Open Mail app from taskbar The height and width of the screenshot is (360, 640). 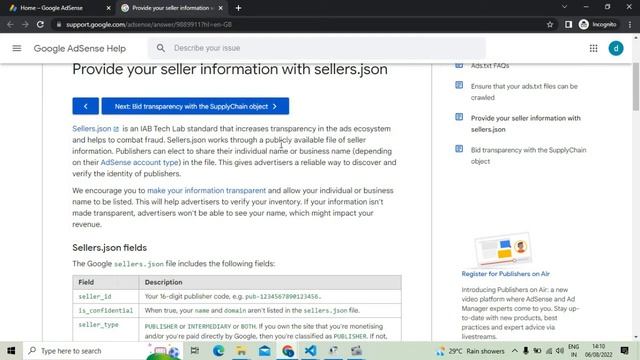pos(264,351)
